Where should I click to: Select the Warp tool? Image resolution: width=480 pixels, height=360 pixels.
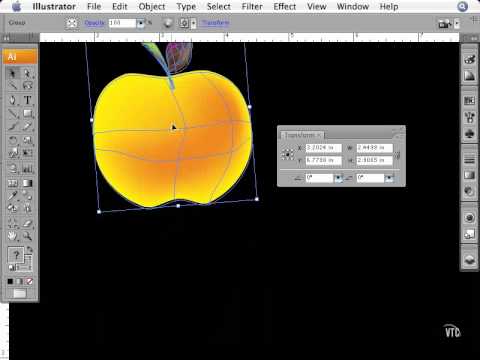[x=13, y=153]
